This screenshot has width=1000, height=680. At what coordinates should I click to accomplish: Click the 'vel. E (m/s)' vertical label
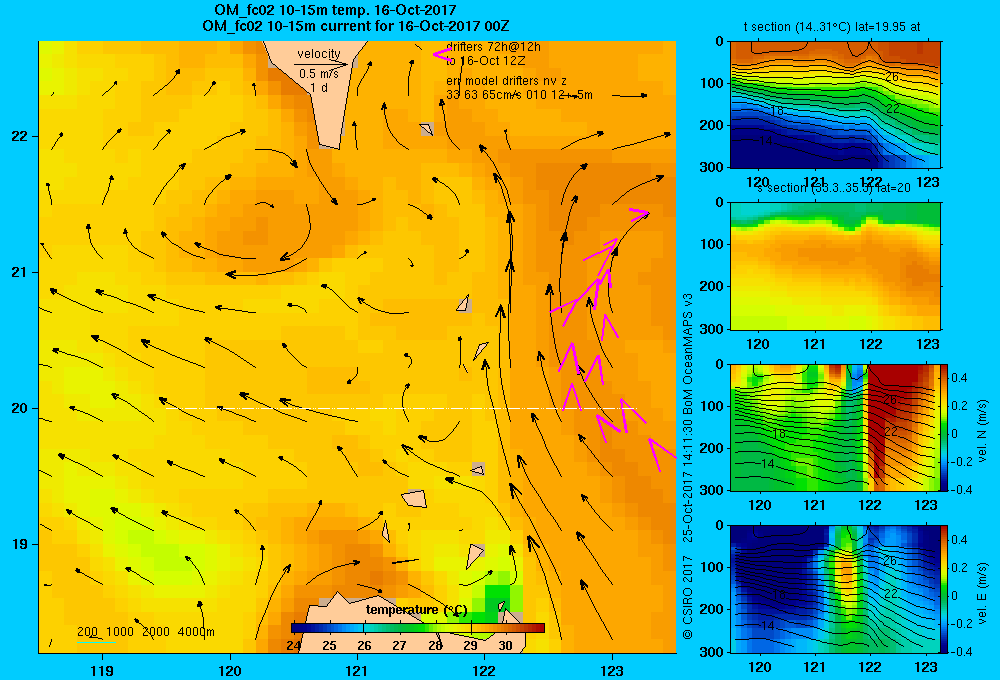983,592
